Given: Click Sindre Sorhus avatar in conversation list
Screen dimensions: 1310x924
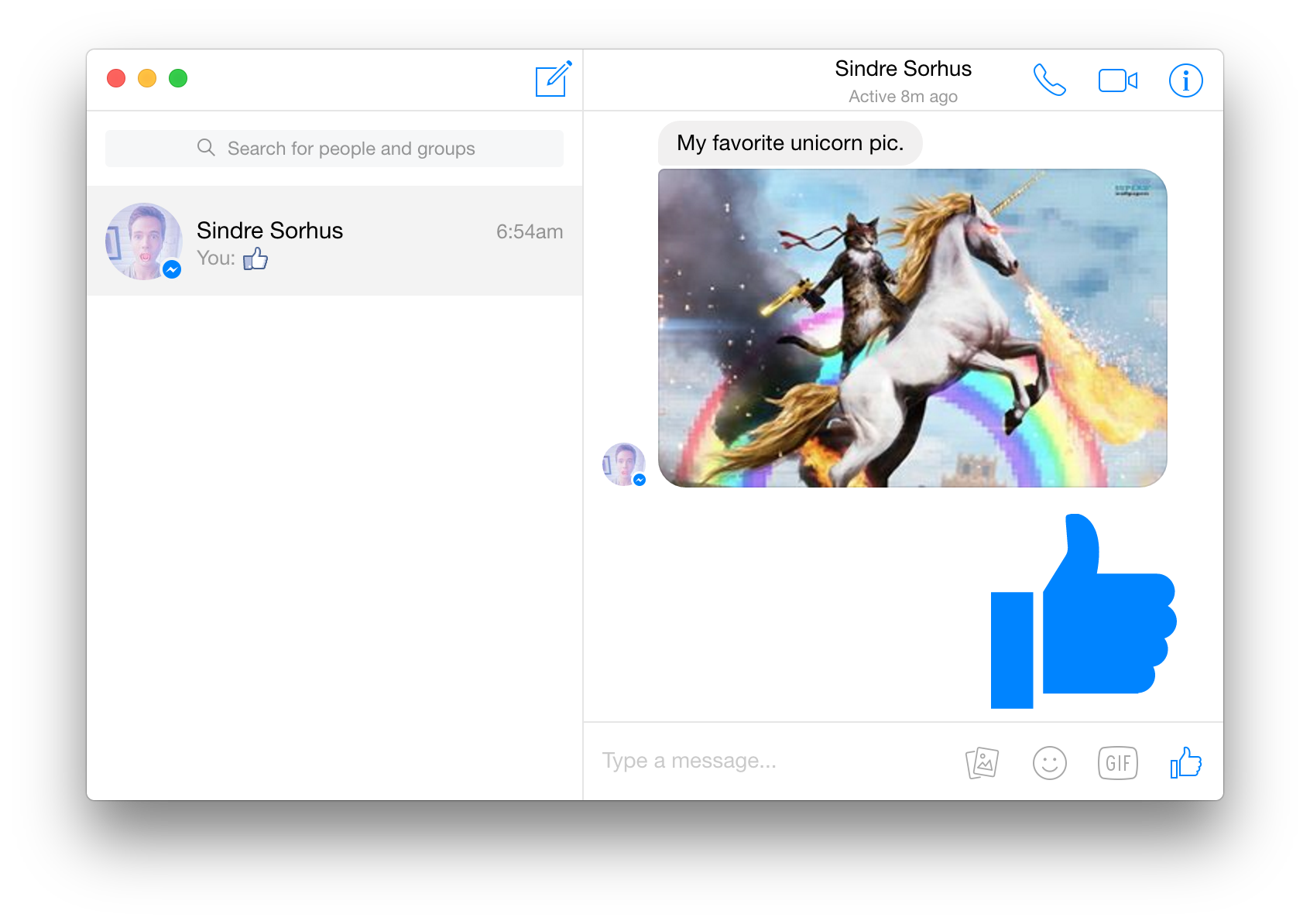Looking at the screenshot, I should [144, 241].
